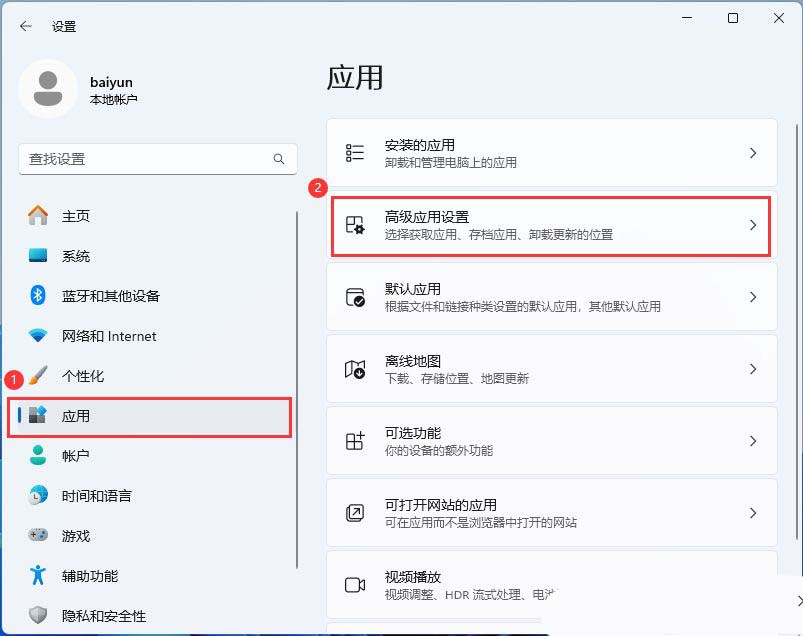Click the Network and Internet Wi-Fi icon
803x636 pixels.
38,336
